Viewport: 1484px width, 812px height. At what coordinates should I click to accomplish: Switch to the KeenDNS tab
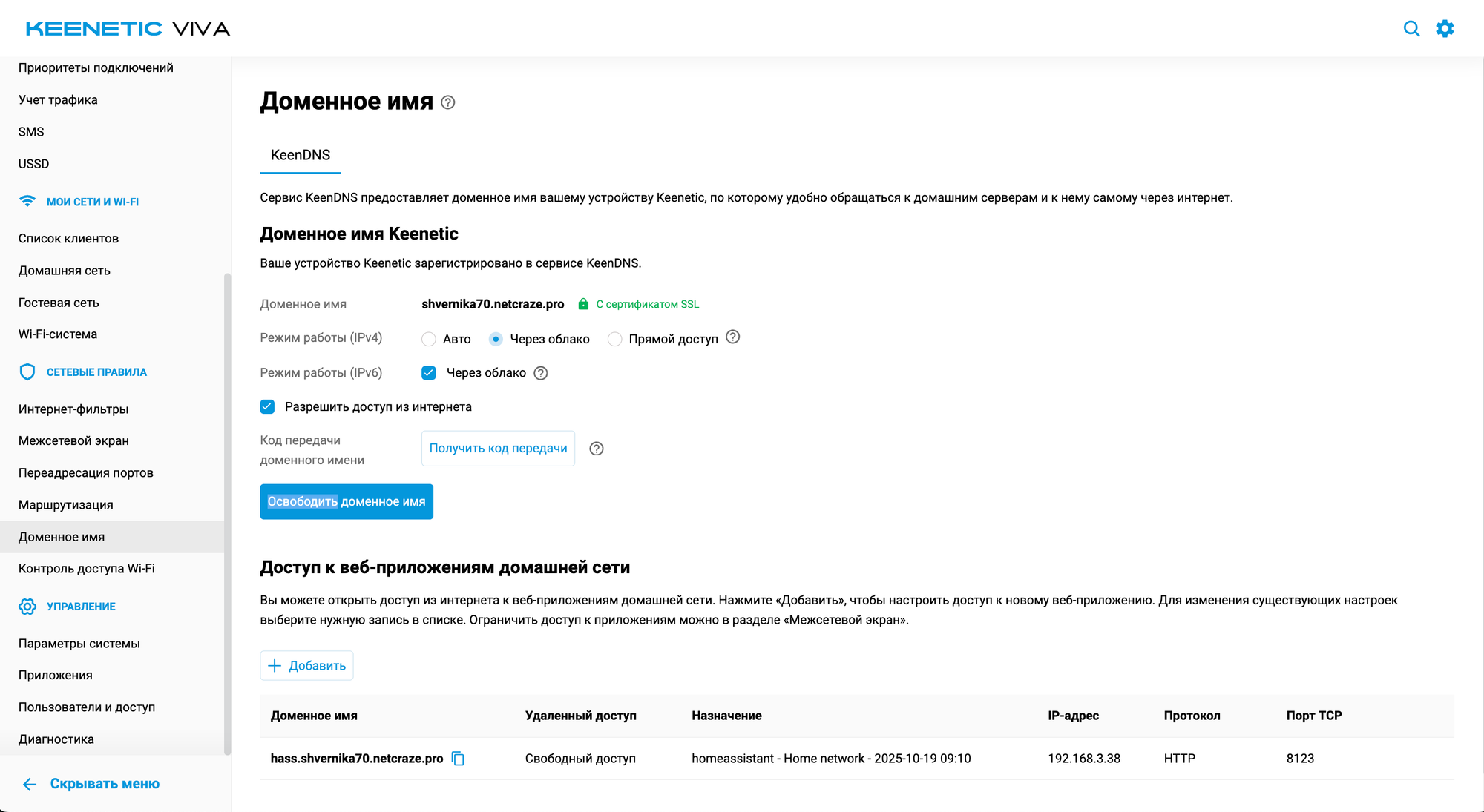(301, 155)
